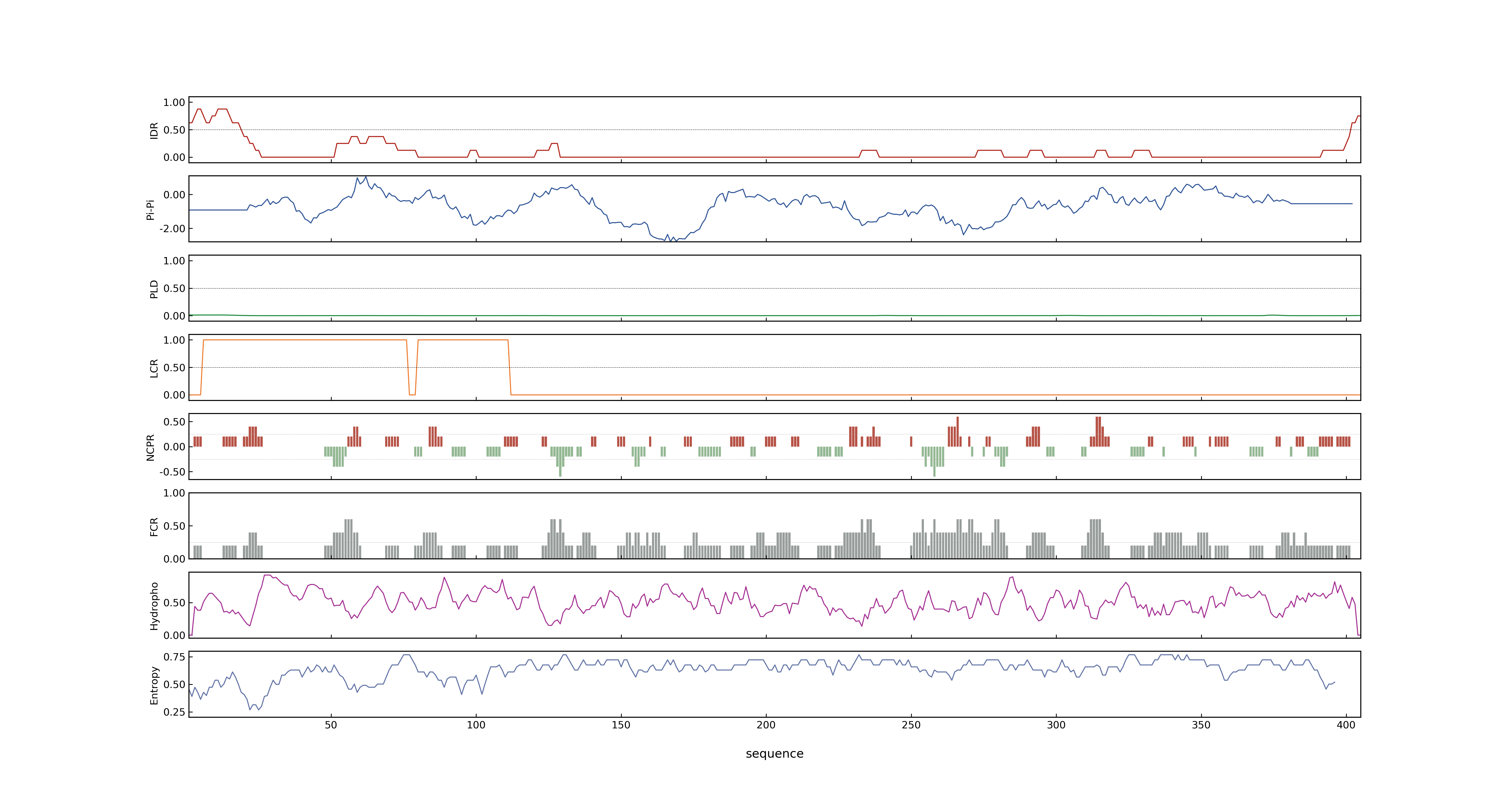Click the "-2.00" tick of the Pi-Pi panel
1512x806 pixels.
pyautogui.click(x=172, y=229)
